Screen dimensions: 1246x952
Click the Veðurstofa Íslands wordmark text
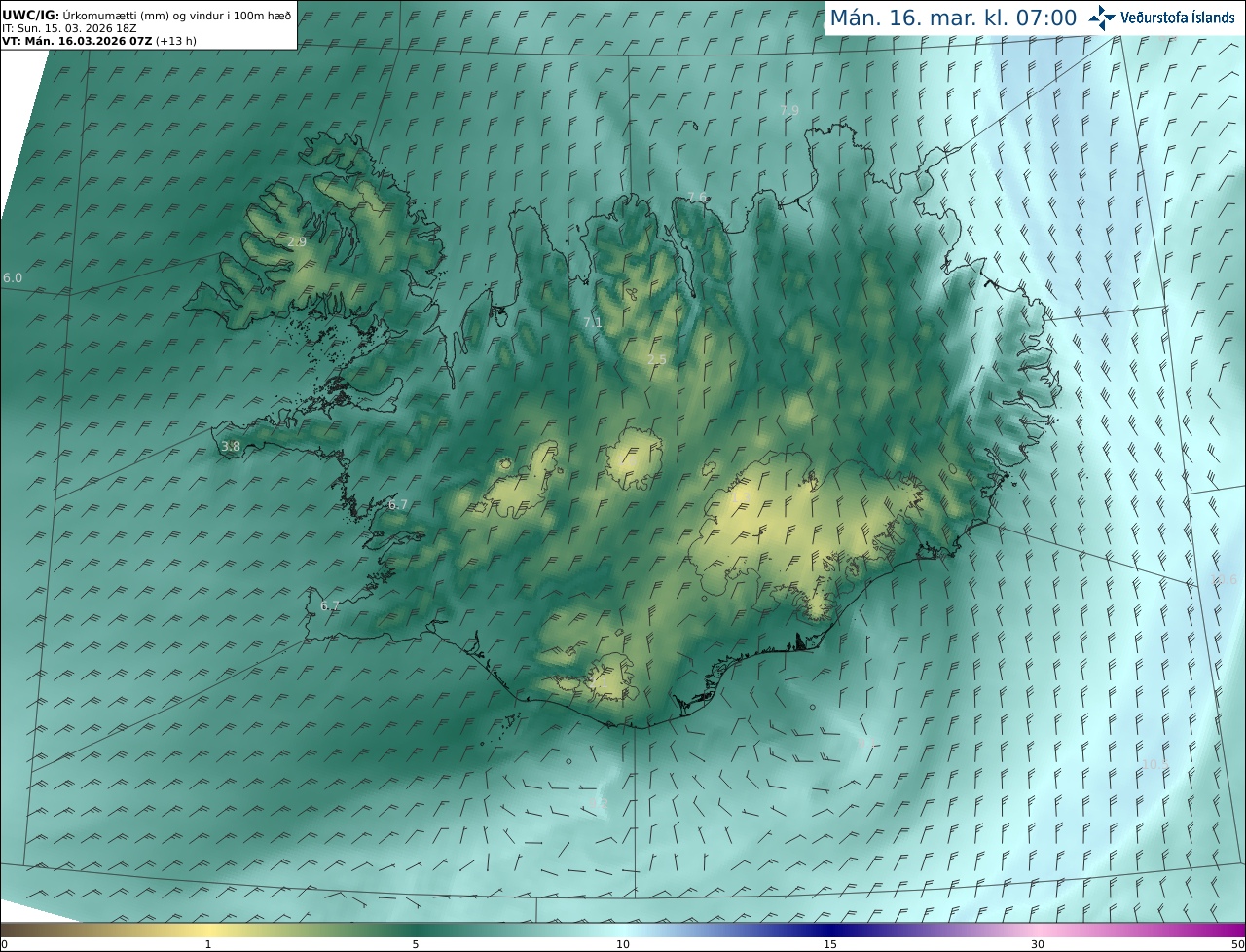[x=1178, y=18]
